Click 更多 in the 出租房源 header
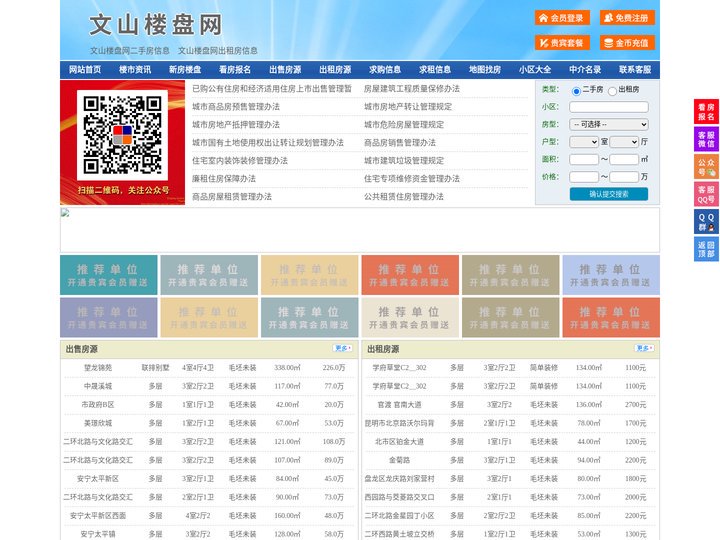This screenshot has height=540, width=720. tap(644, 349)
